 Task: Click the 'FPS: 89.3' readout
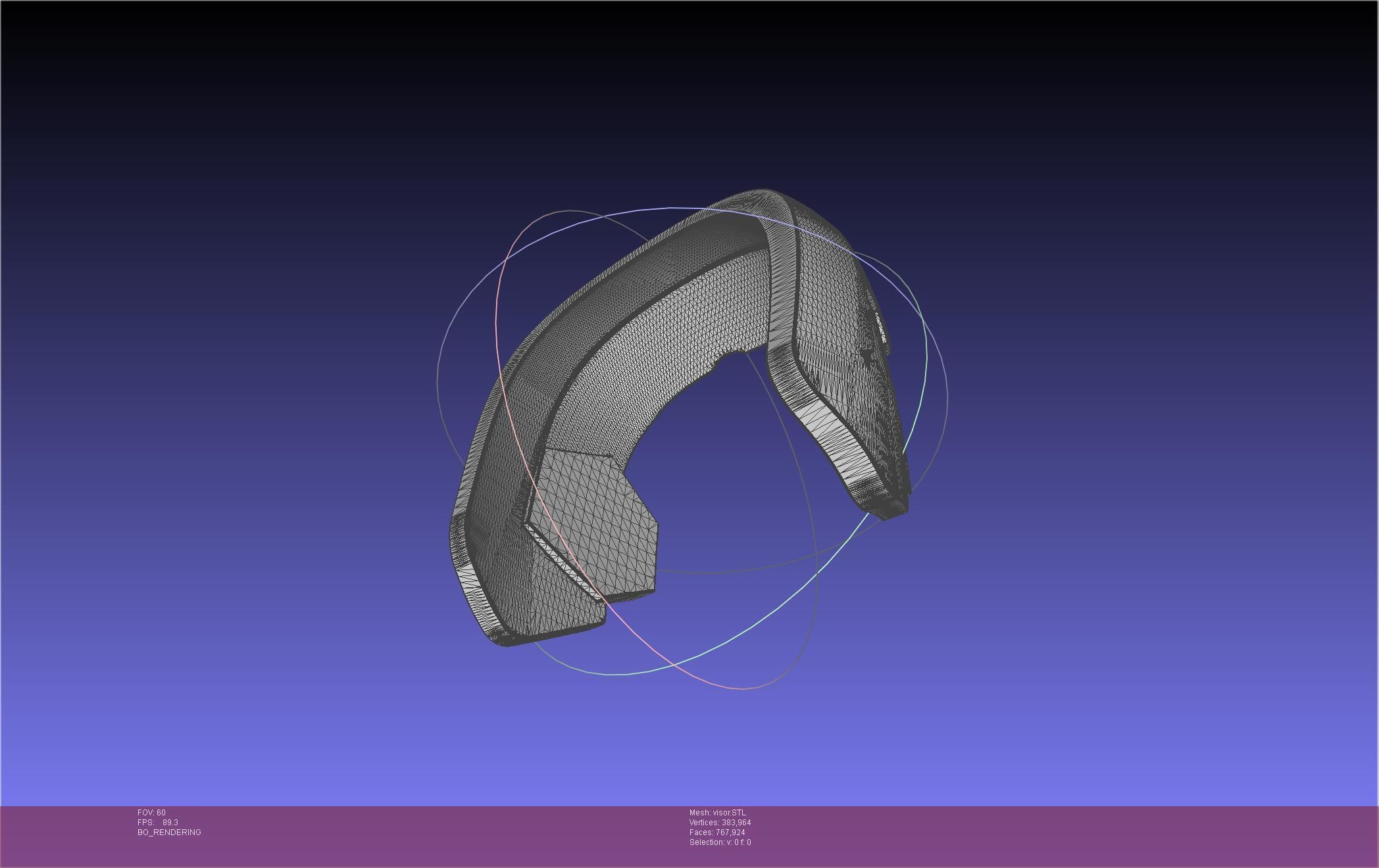click(x=158, y=823)
